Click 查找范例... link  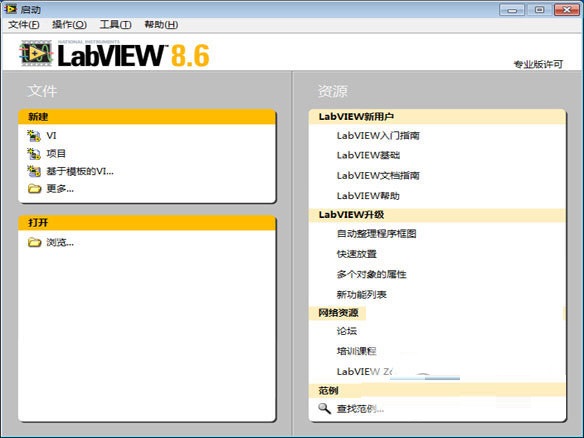click(360, 409)
